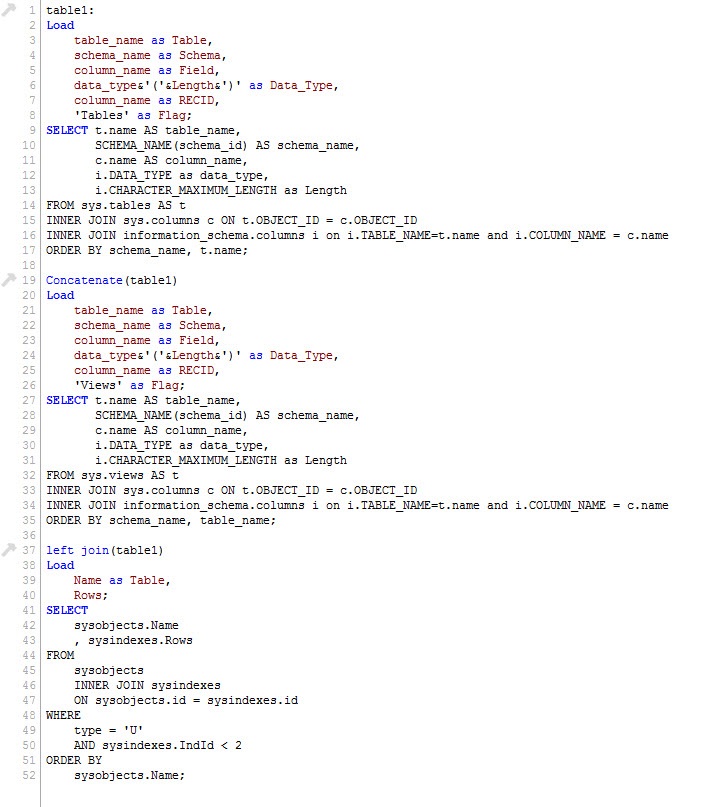Click 'schema_name as Schema,' on line 22

(150, 325)
